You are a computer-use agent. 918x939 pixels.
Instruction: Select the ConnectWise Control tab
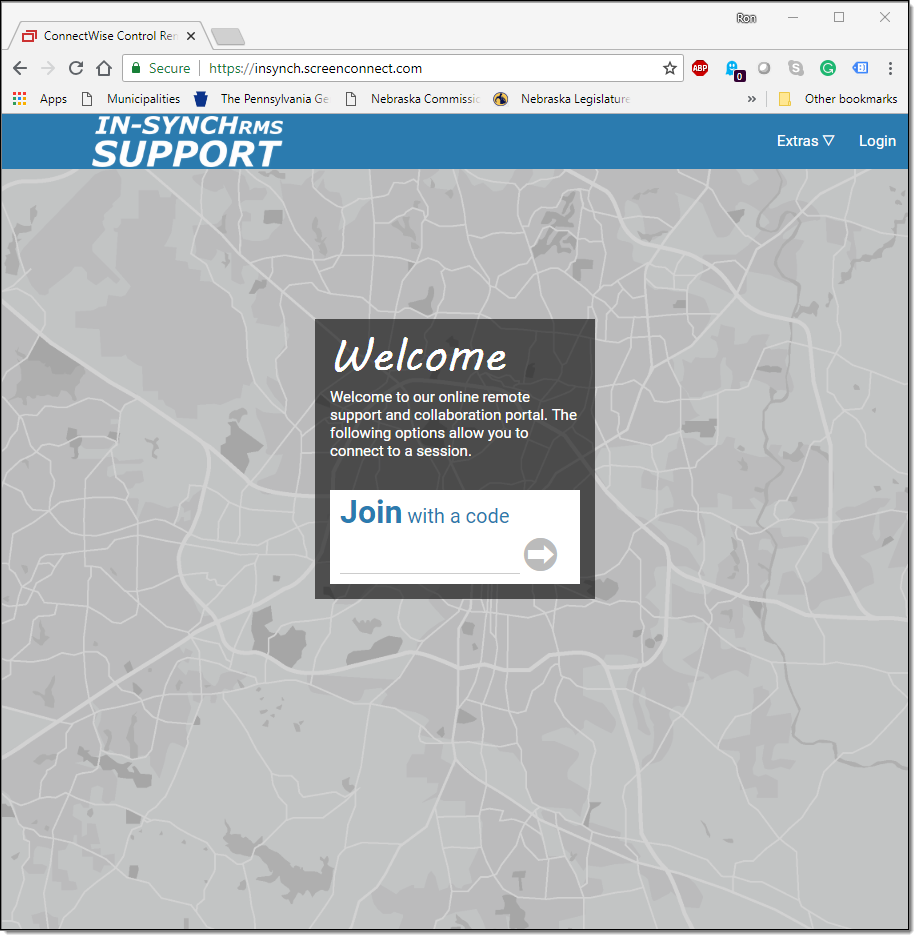click(x=110, y=36)
